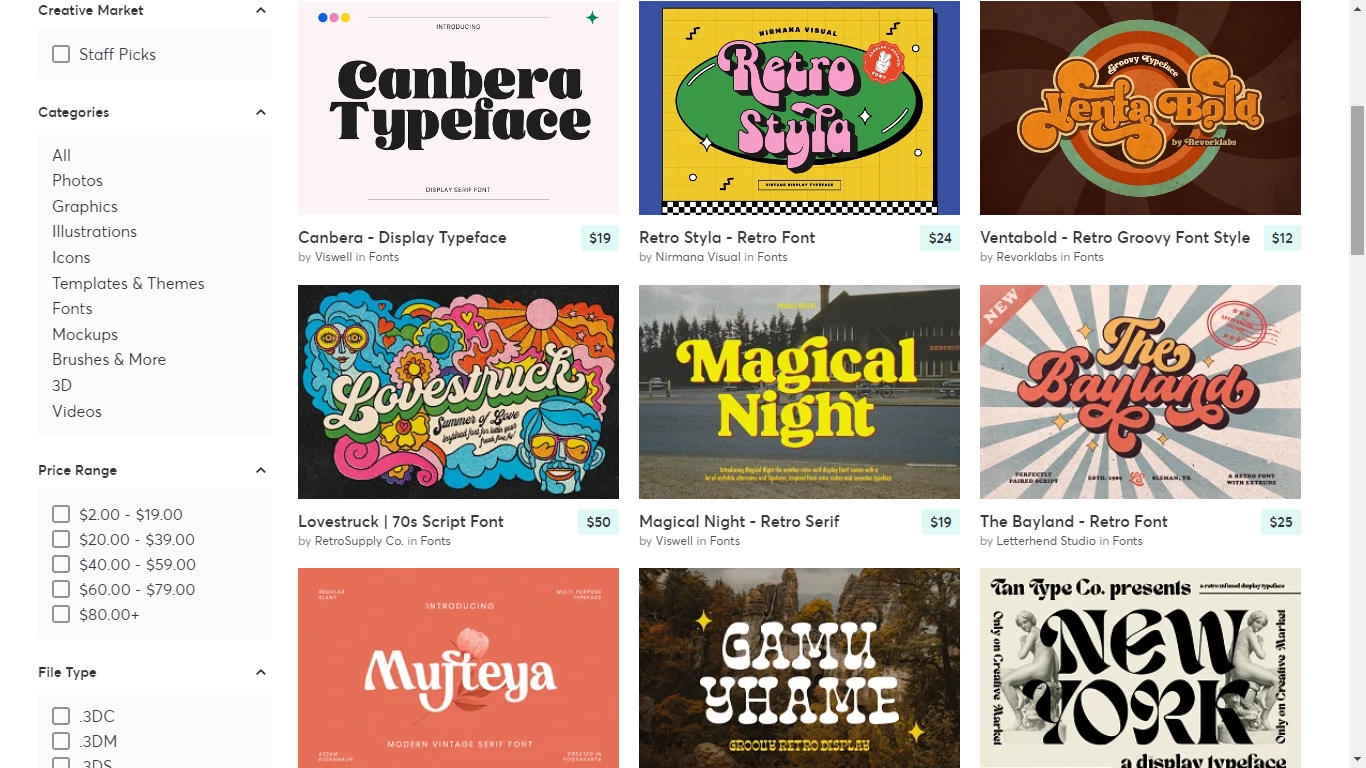Screen dimensions: 1366x768
Task: Tick the $80.00+ price checkbox
Action: [x=61, y=614]
